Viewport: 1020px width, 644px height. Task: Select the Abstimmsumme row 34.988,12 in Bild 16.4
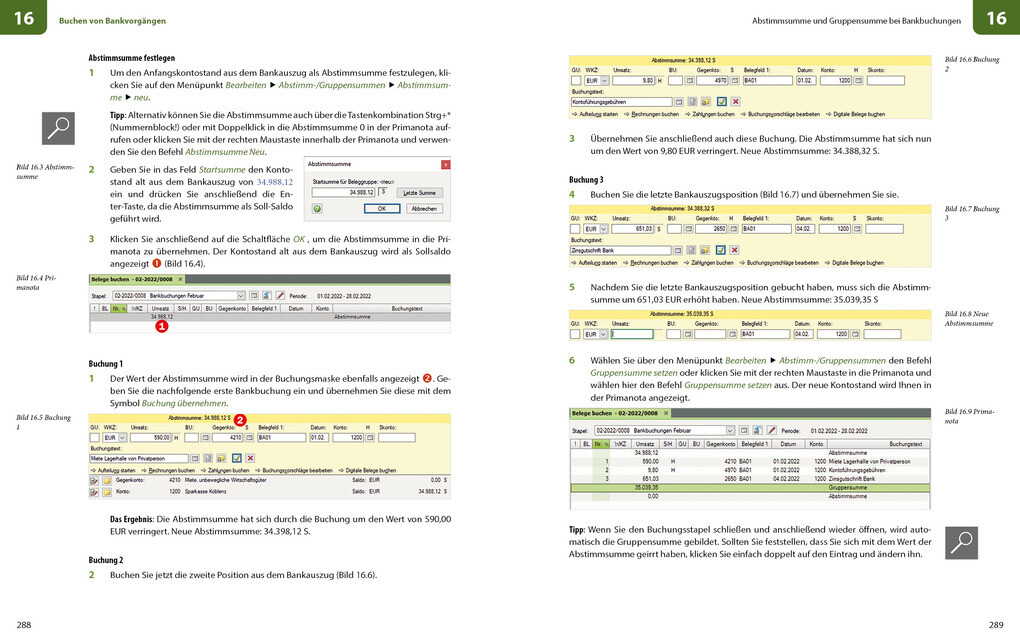[x=269, y=317]
